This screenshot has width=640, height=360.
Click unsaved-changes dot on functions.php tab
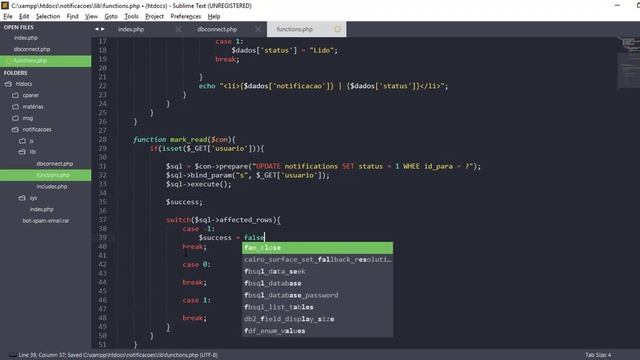pyautogui.click(x=337, y=29)
